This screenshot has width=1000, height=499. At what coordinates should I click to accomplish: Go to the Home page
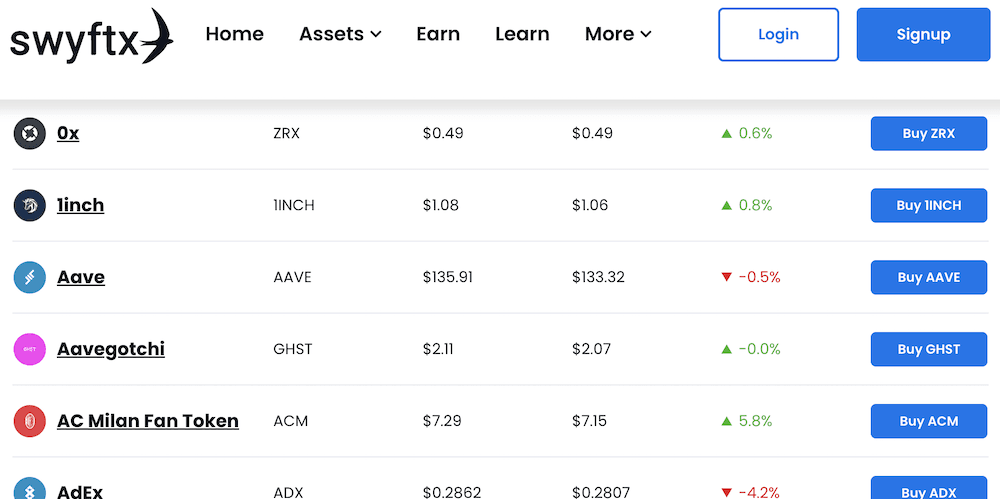click(x=234, y=34)
